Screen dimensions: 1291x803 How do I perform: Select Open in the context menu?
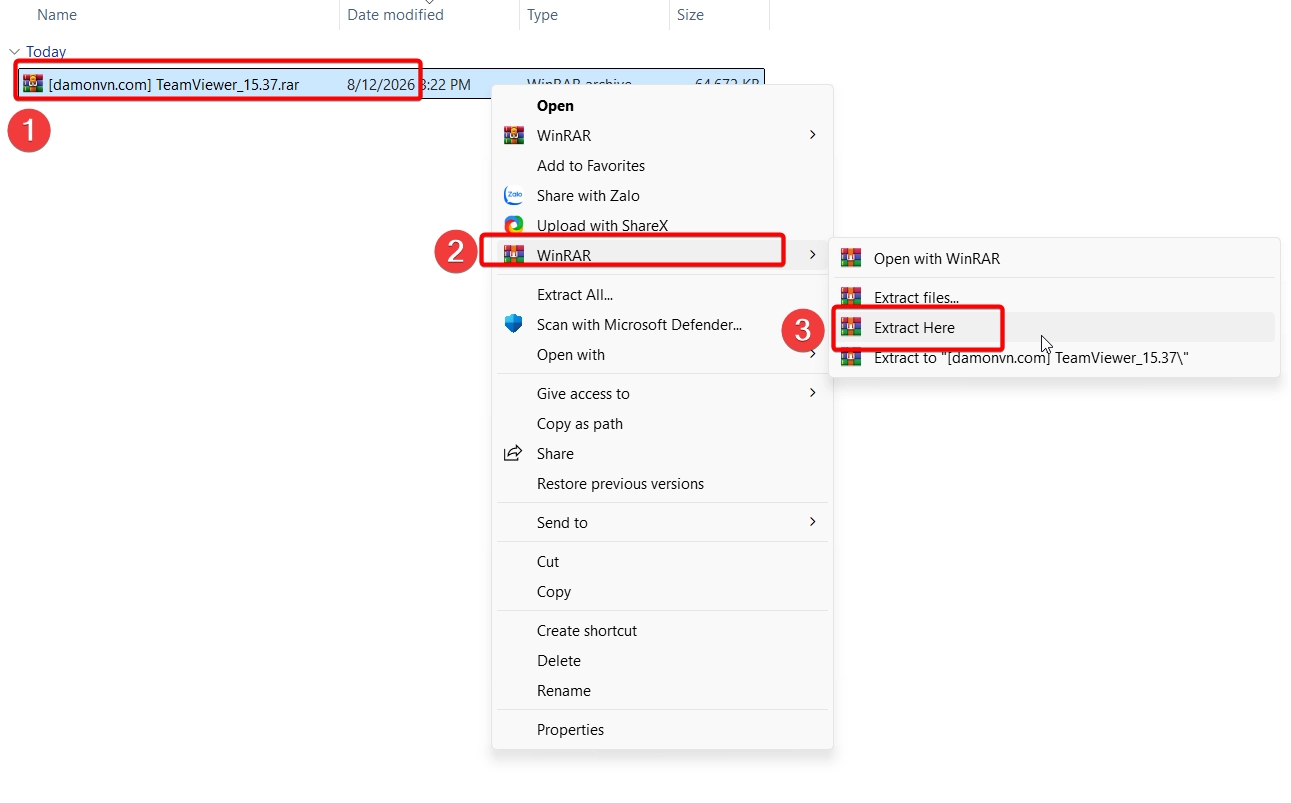coord(555,106)
